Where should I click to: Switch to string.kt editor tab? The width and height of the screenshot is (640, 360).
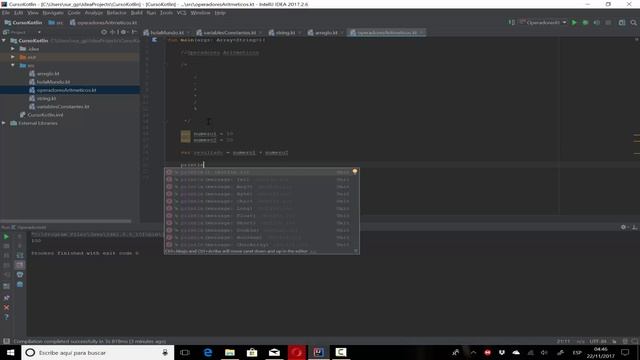[x=285, y=32]
